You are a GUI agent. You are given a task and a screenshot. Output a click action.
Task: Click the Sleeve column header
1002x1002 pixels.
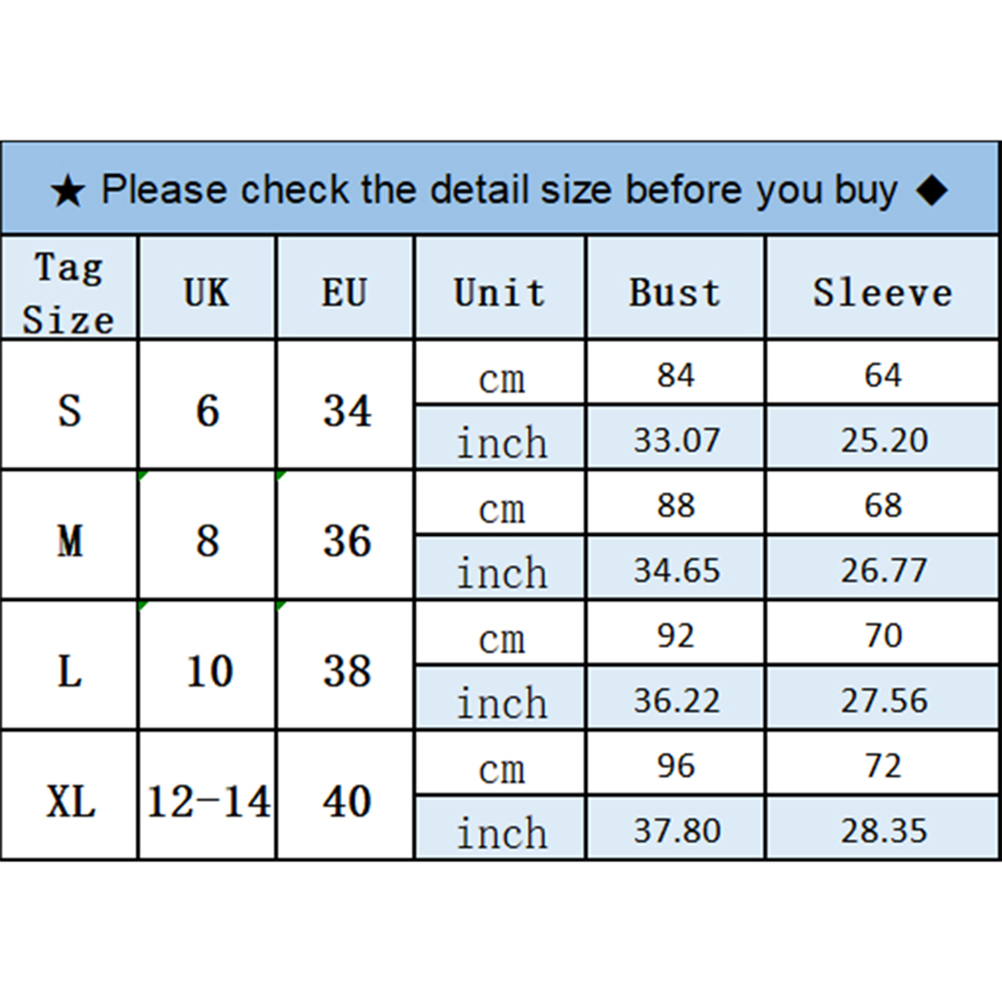point(883,292)
